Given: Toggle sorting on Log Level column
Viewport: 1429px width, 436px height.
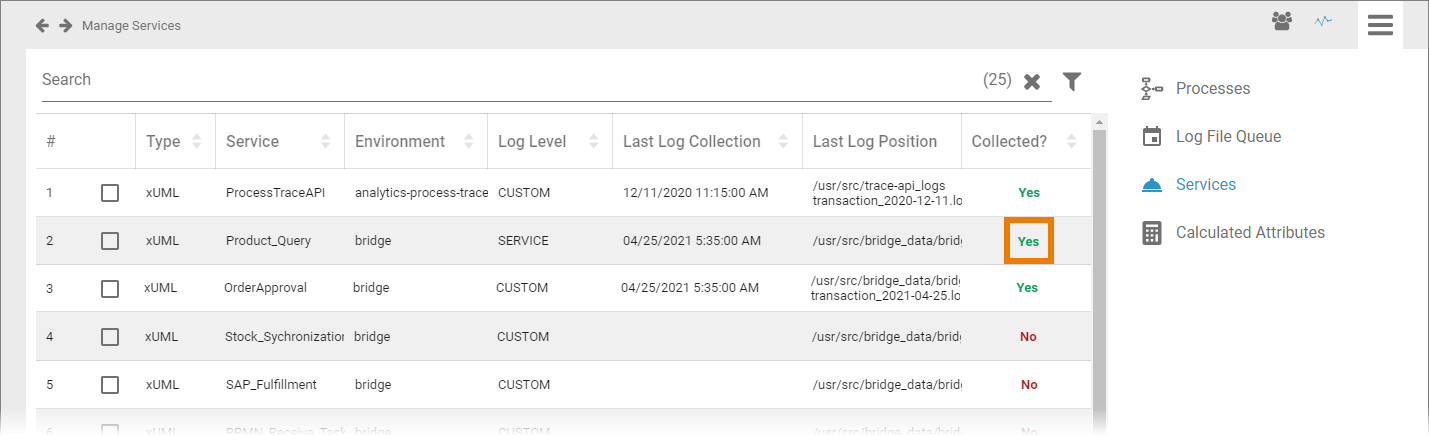Looking at the screenshot, I should [x=594, y=142].
